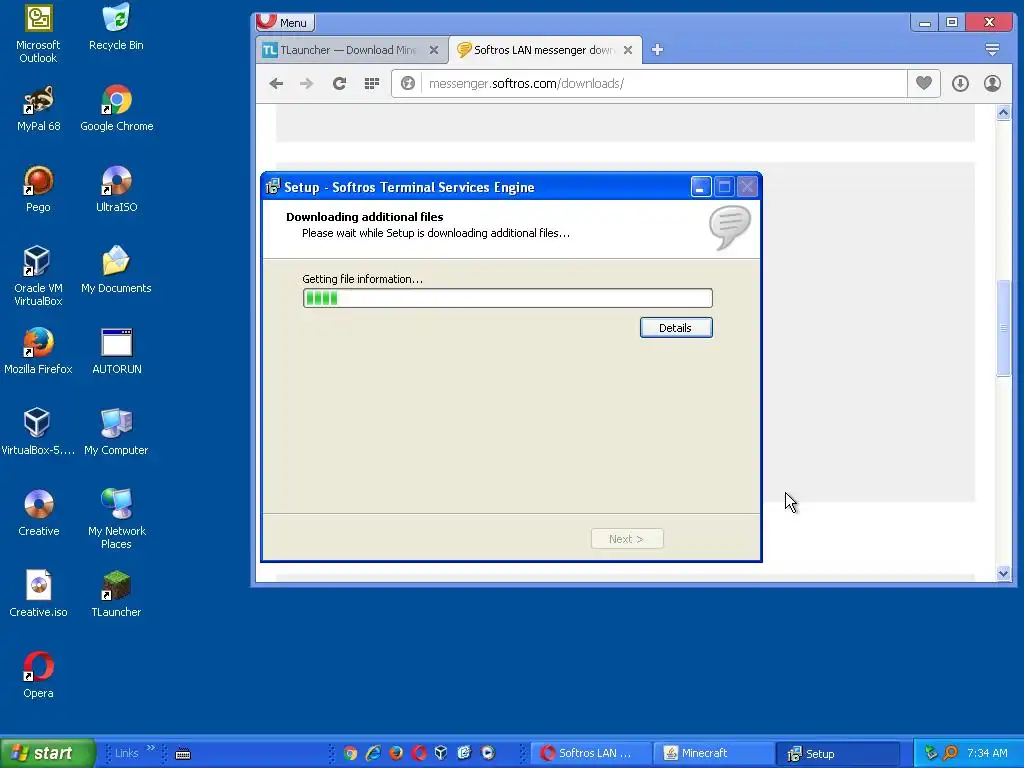Image resolution: width=1024 pixels, height=768 pixels.
Task: Click Getting file information status text
Action: click(x=362, y=279)
